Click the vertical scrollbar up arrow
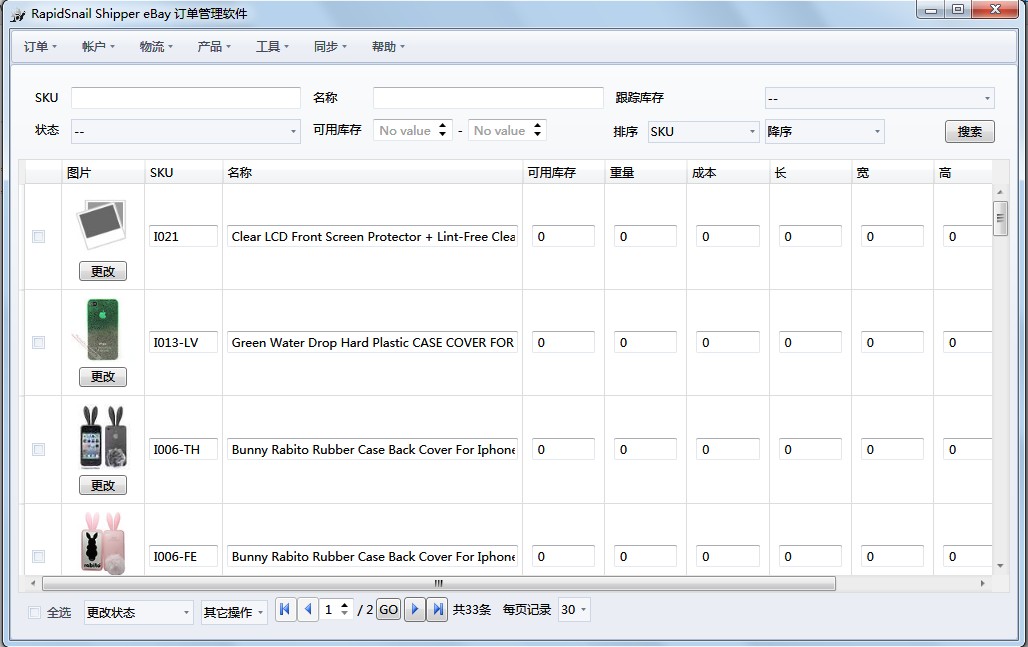 coord(1000,192)
